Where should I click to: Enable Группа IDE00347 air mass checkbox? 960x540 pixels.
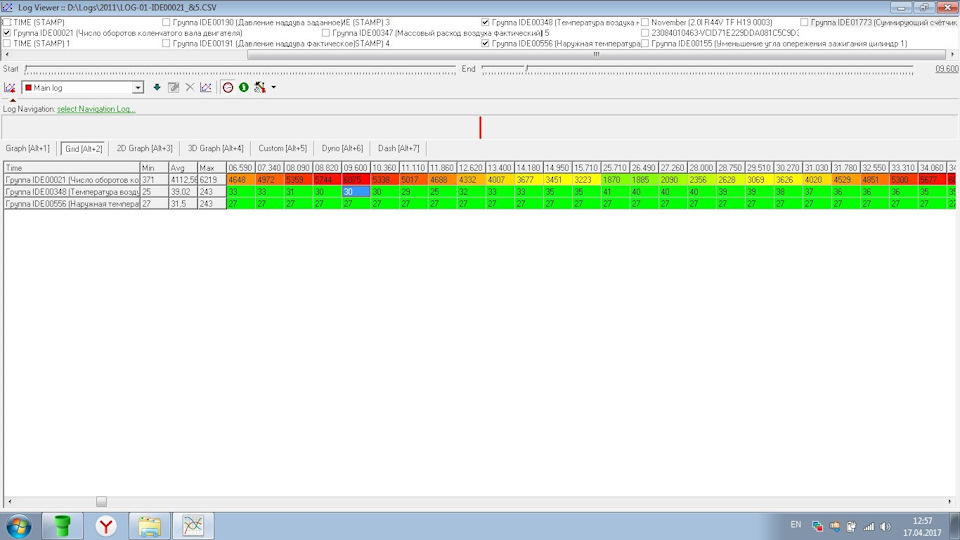click(326, 32)
